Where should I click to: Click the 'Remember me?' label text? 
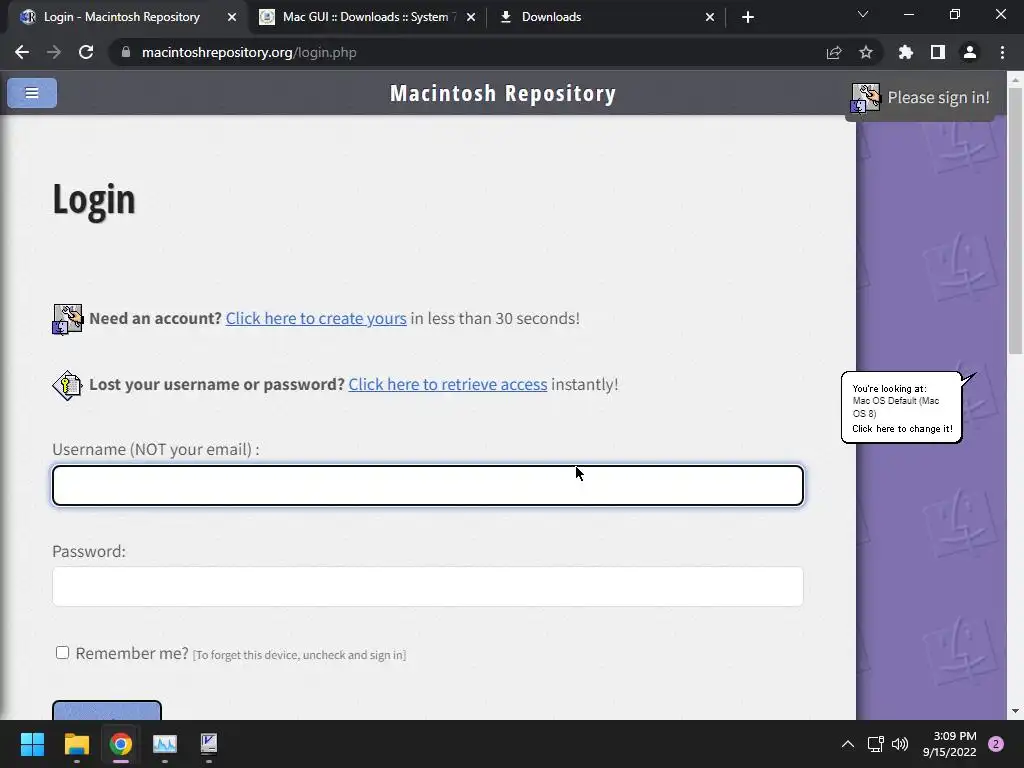click(132, 653)
